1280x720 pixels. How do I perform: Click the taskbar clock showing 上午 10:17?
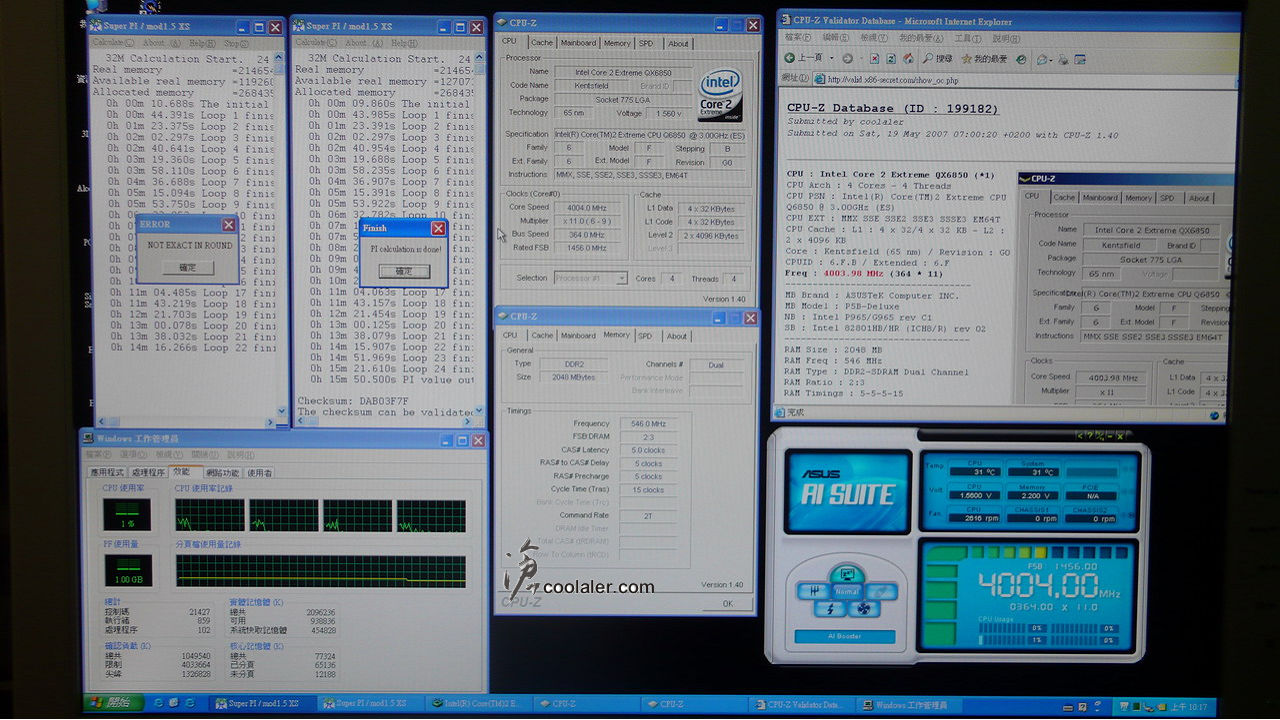coord(1189,705)
